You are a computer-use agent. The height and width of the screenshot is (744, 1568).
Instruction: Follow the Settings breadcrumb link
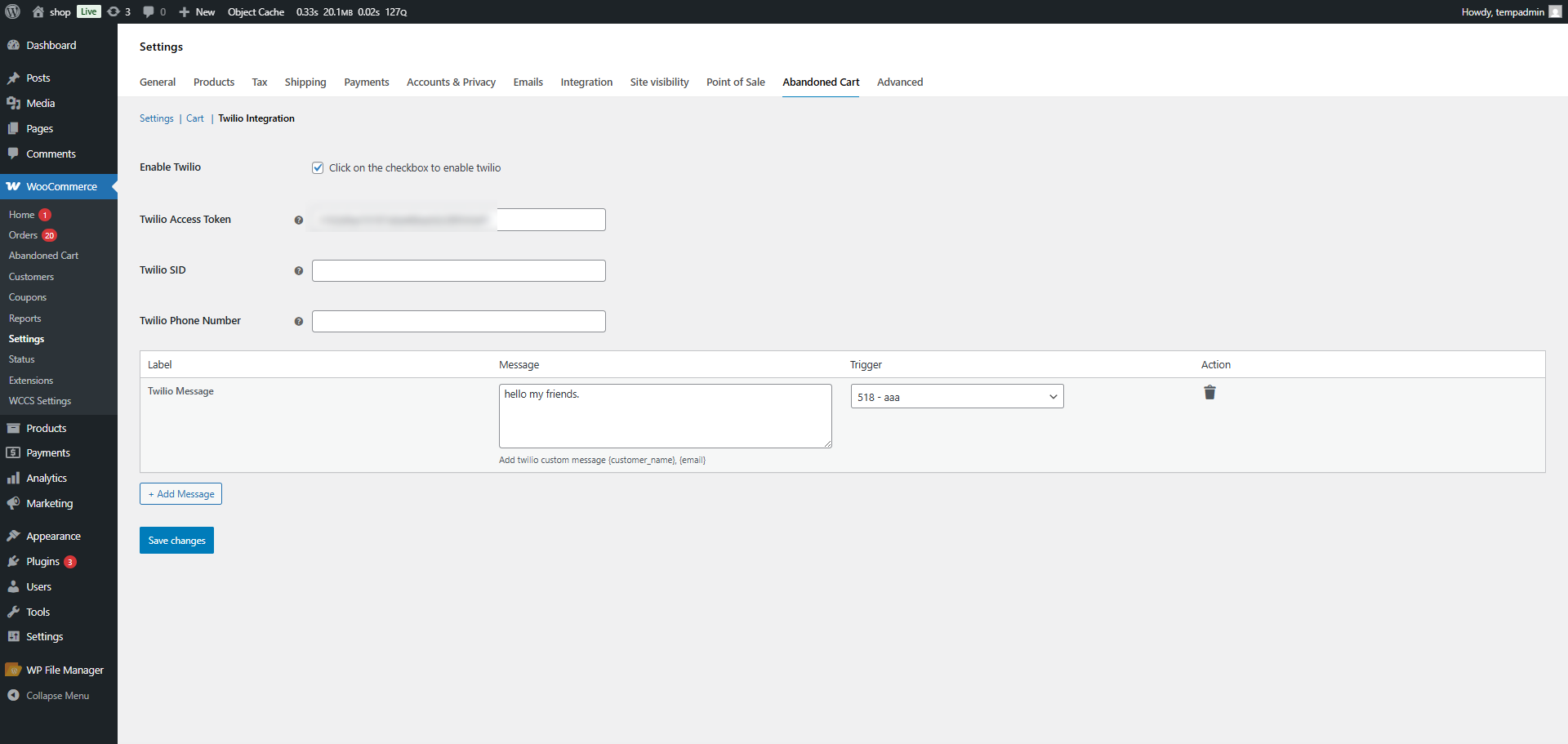(x=157, y=118)
